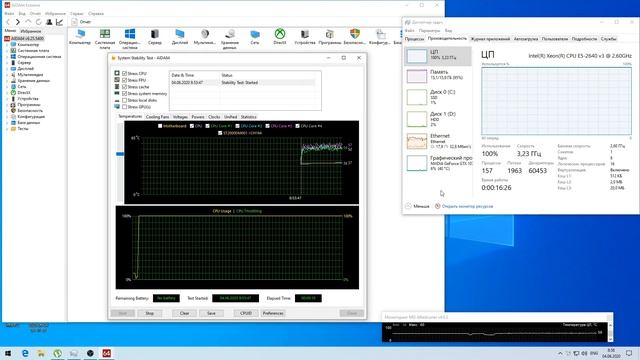Open the Конфигурация category icon
The width and height of the screenshot is (640, 360).
point(380,34)
